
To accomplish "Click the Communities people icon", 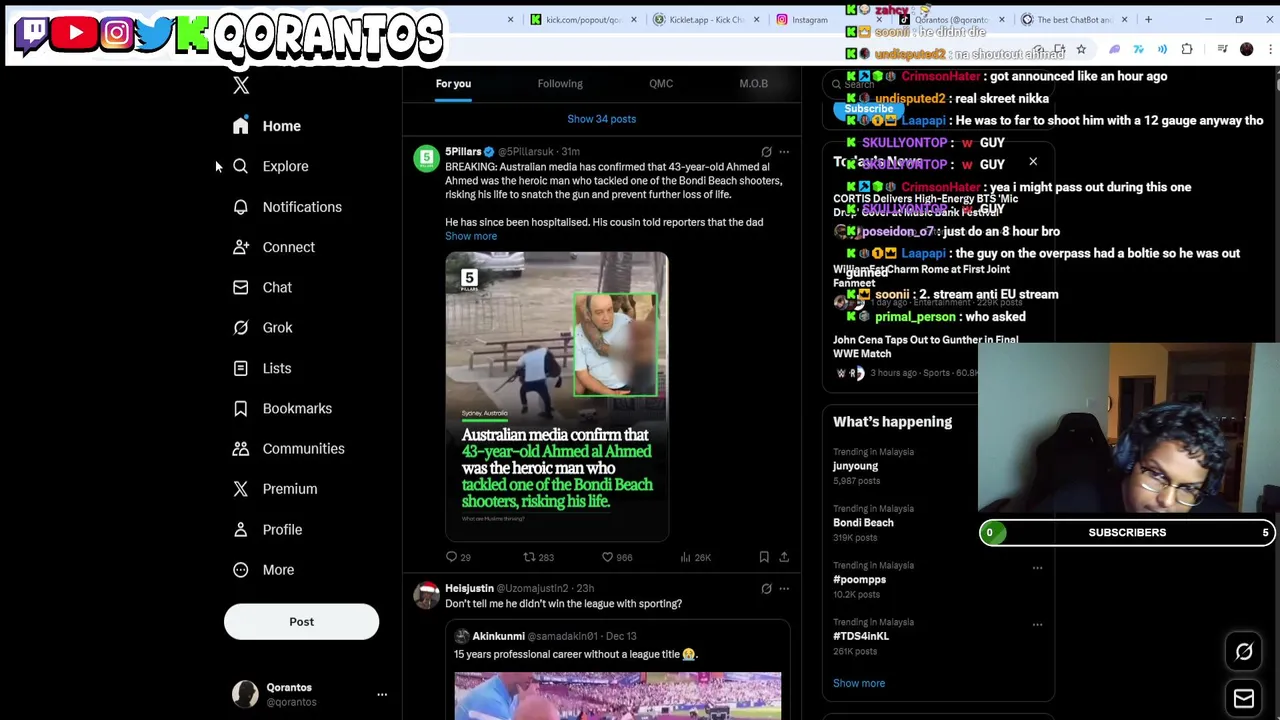I will [x=241, y=449].
